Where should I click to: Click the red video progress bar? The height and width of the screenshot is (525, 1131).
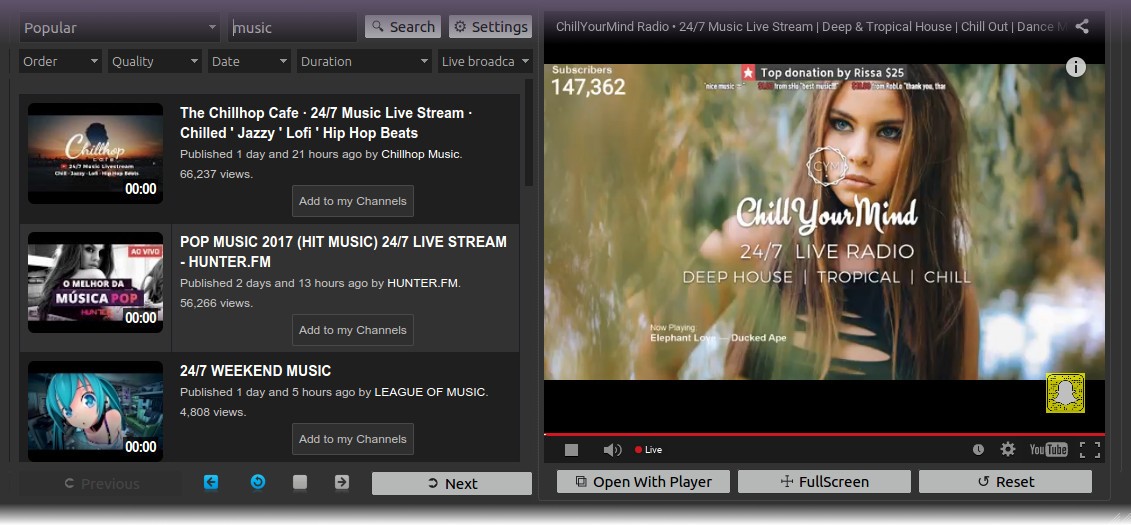point(824,434)
